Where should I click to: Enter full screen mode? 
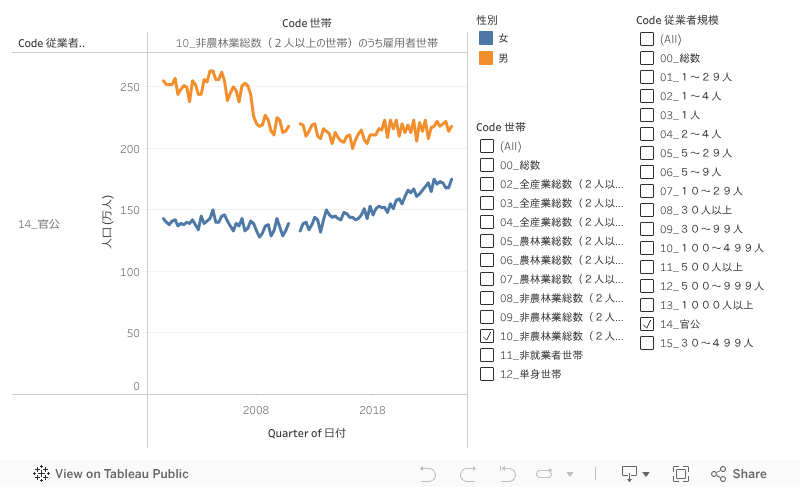point(681,474)
